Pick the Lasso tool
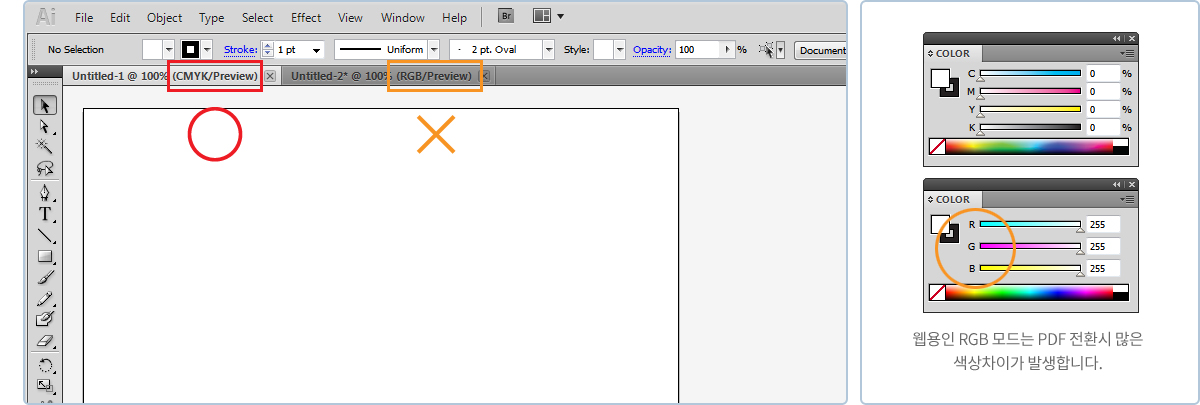 click(x=45, y=169)
